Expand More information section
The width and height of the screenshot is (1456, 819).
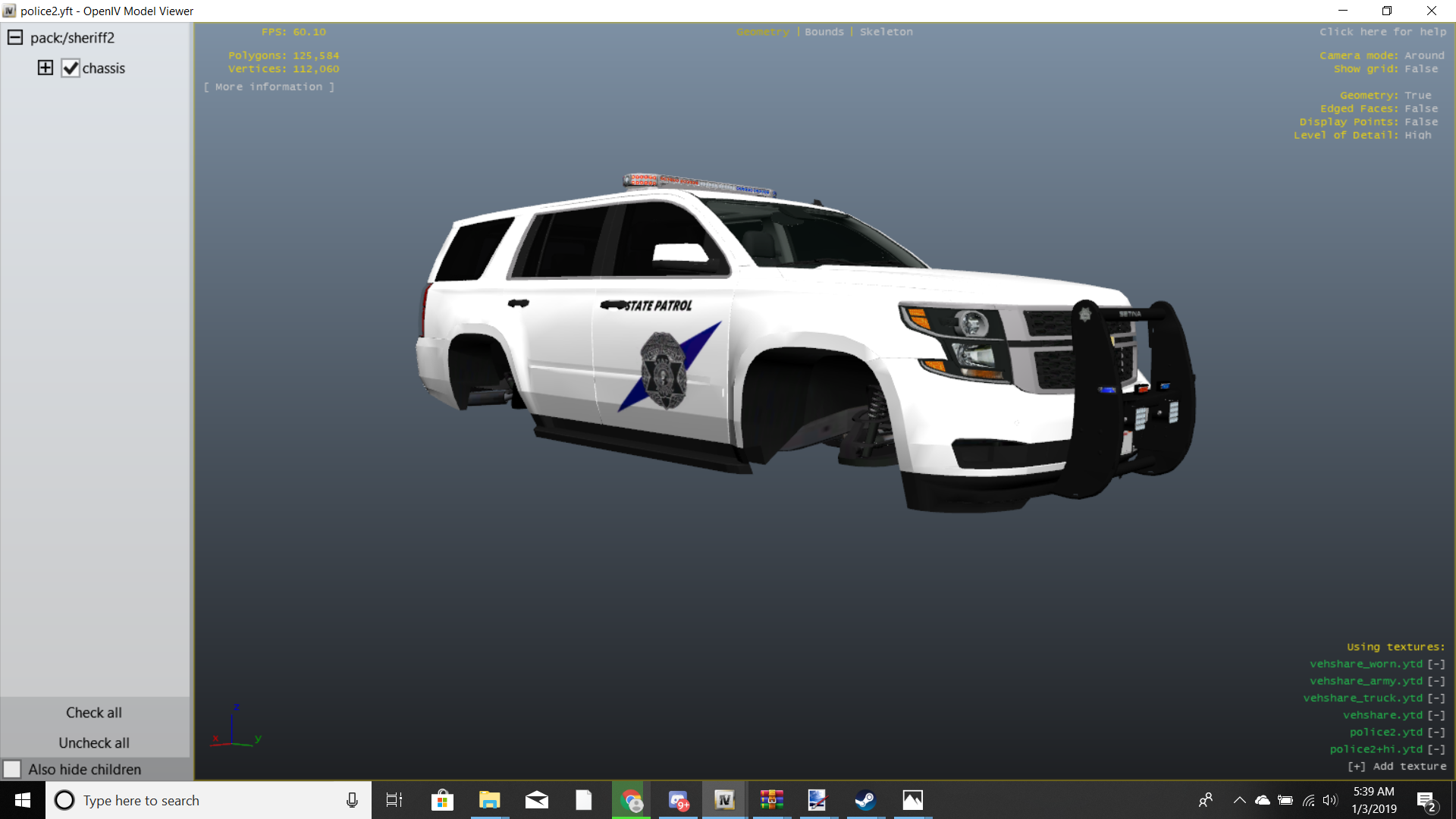click(x=268, y=87)
